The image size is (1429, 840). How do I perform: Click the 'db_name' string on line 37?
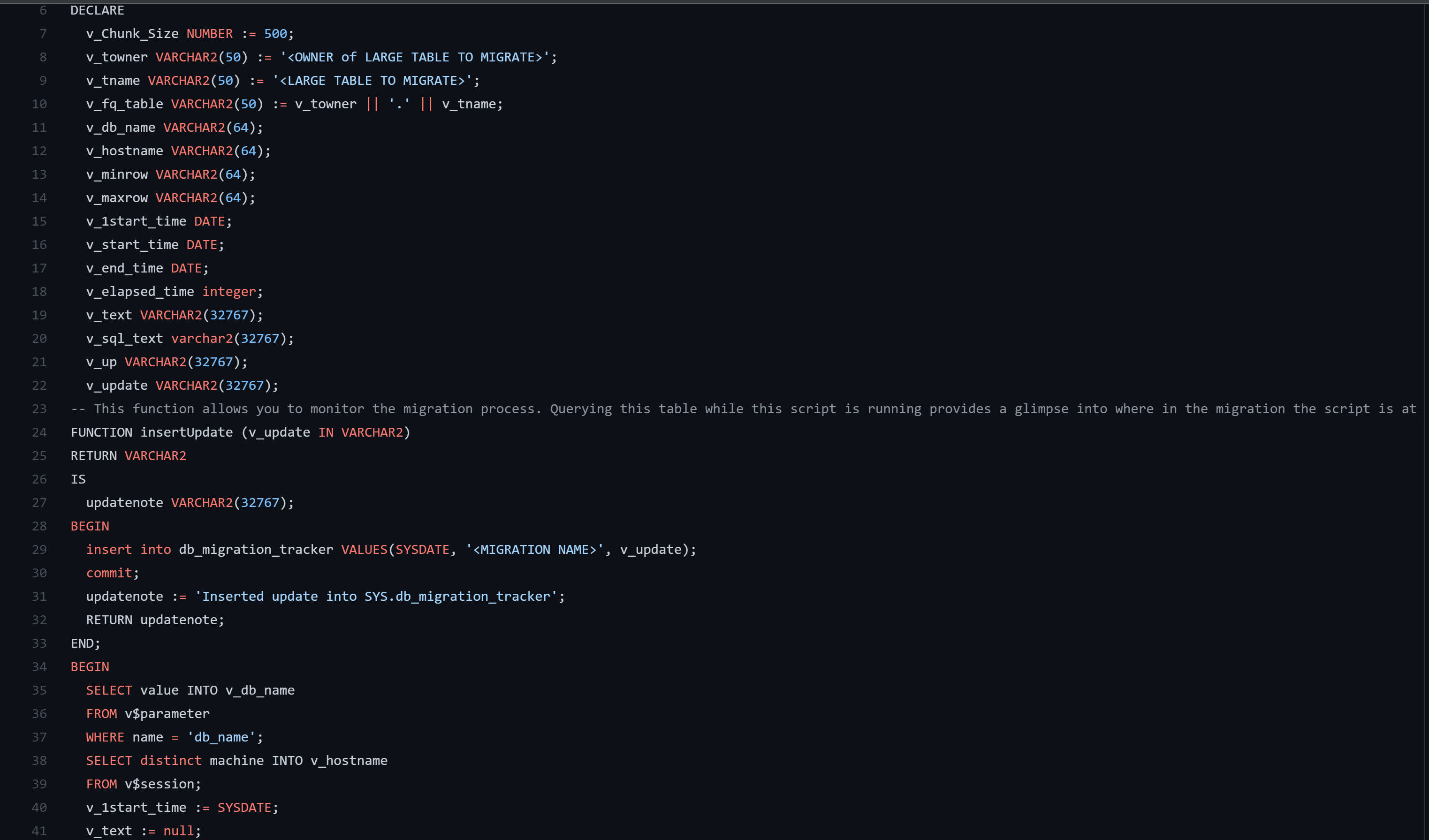click(x=222, y=737)
